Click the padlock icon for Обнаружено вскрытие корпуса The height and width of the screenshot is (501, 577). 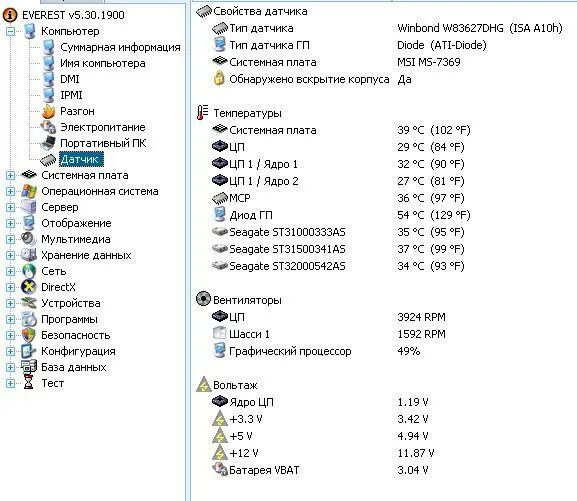(219, 79)
